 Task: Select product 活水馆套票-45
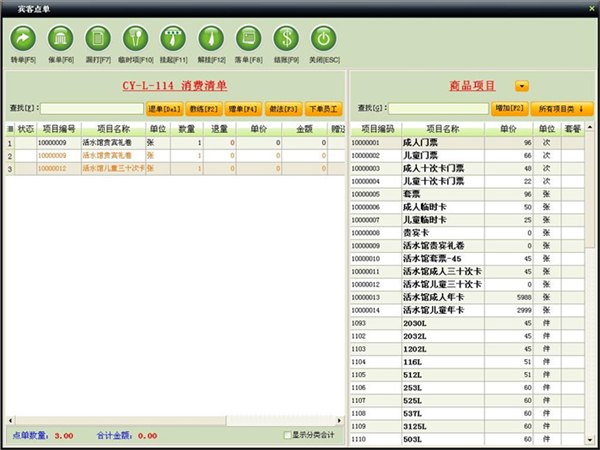click(x=467, y=259)
